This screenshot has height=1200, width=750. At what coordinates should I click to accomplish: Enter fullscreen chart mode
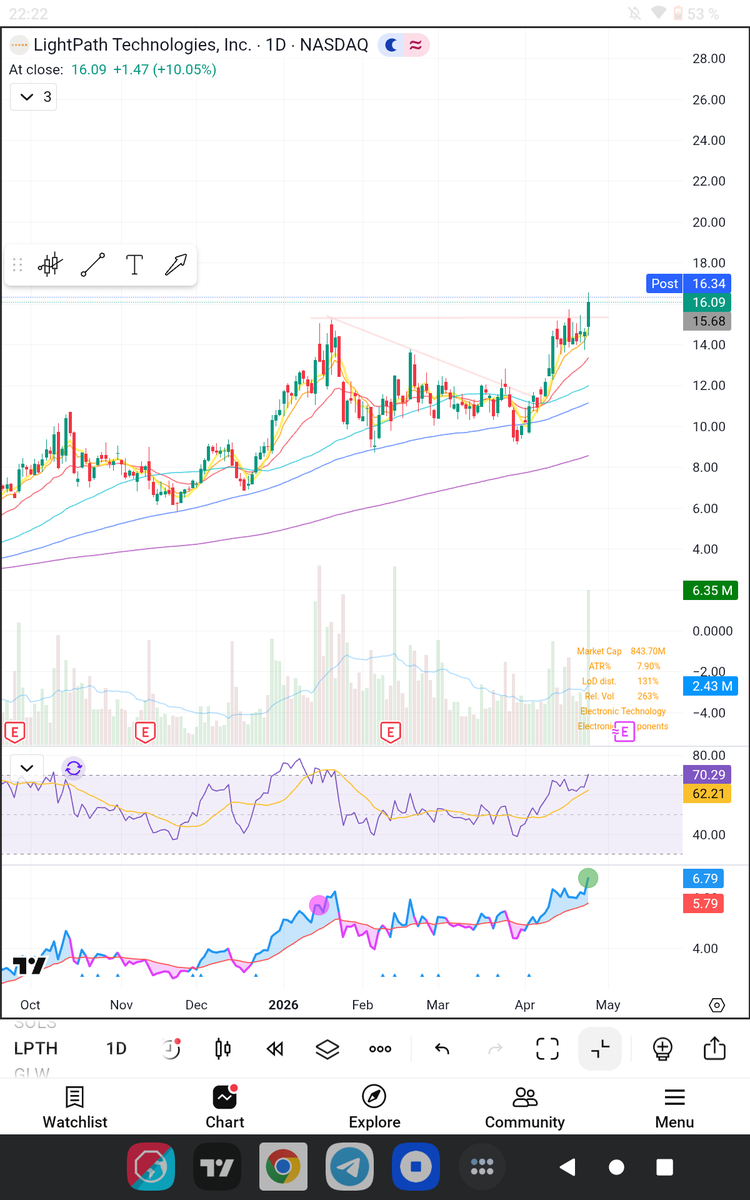coord(547,1048)
